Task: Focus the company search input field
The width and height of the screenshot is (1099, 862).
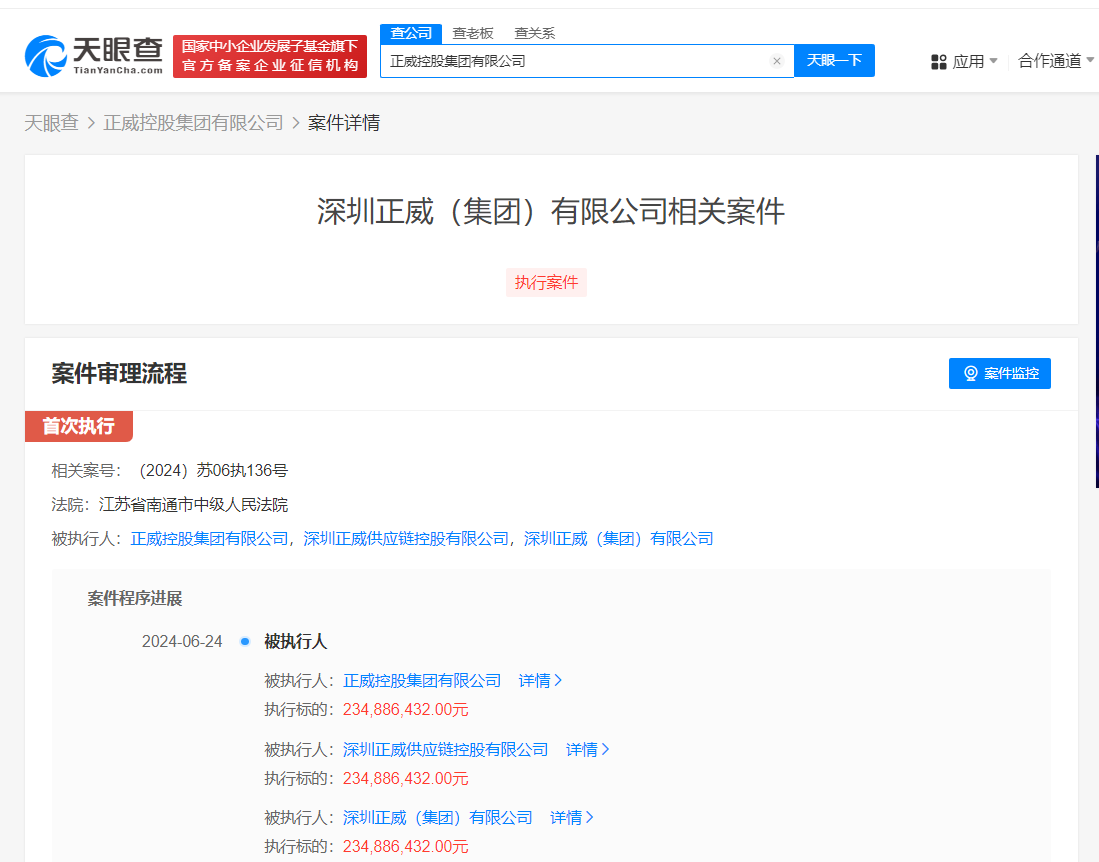Action: point(575,61)
